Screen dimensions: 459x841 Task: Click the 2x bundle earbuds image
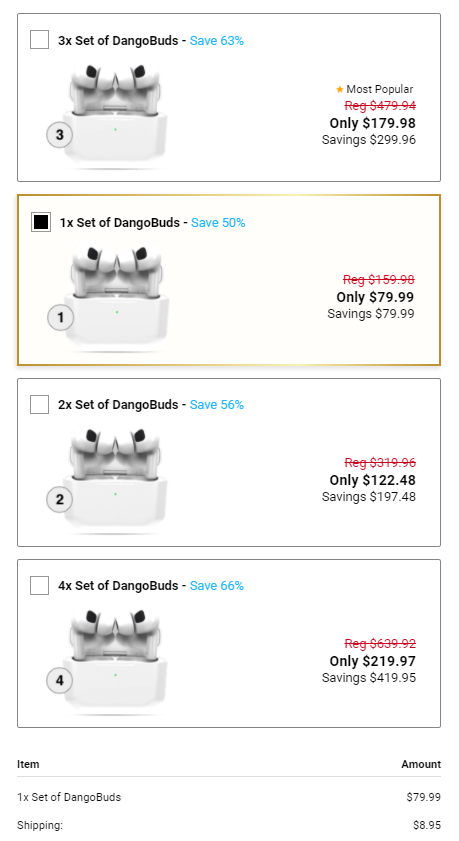coord(115,478)
